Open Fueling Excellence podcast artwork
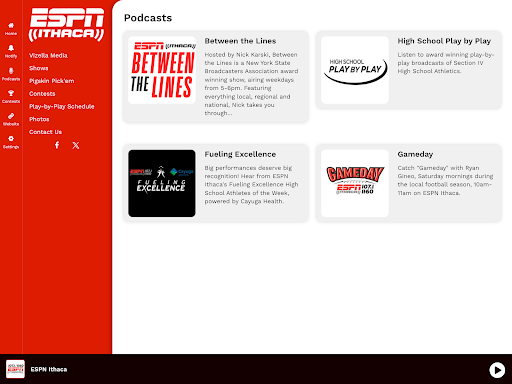512x384 pixels. 162,183
